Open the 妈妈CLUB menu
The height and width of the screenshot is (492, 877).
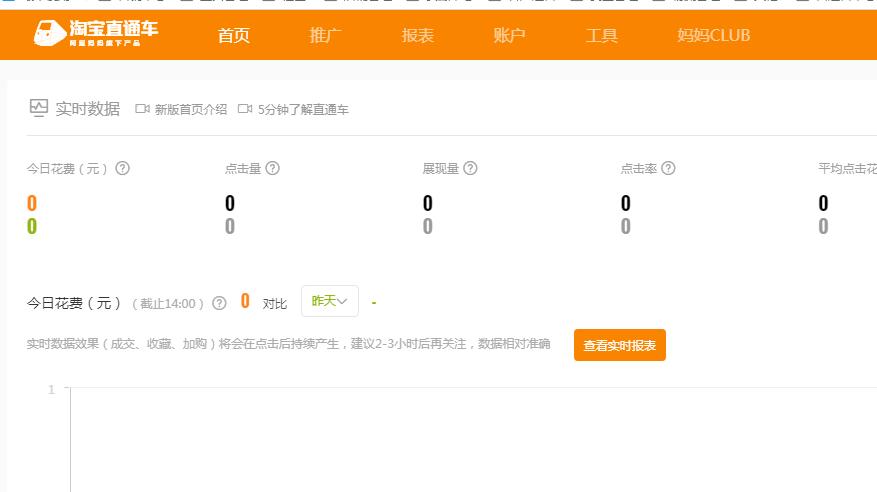[713, 36]
